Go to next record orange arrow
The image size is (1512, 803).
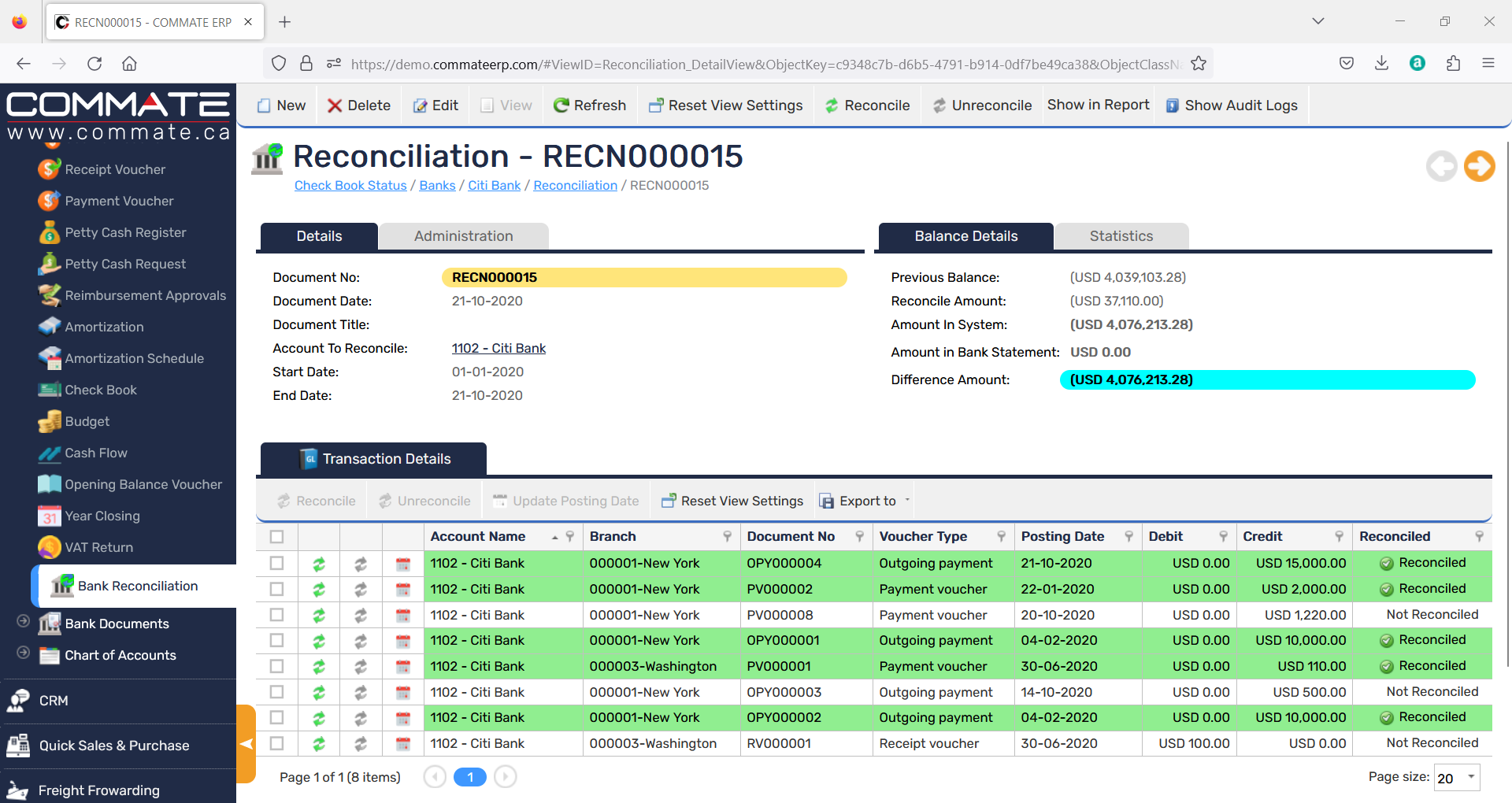point(1479,166)
